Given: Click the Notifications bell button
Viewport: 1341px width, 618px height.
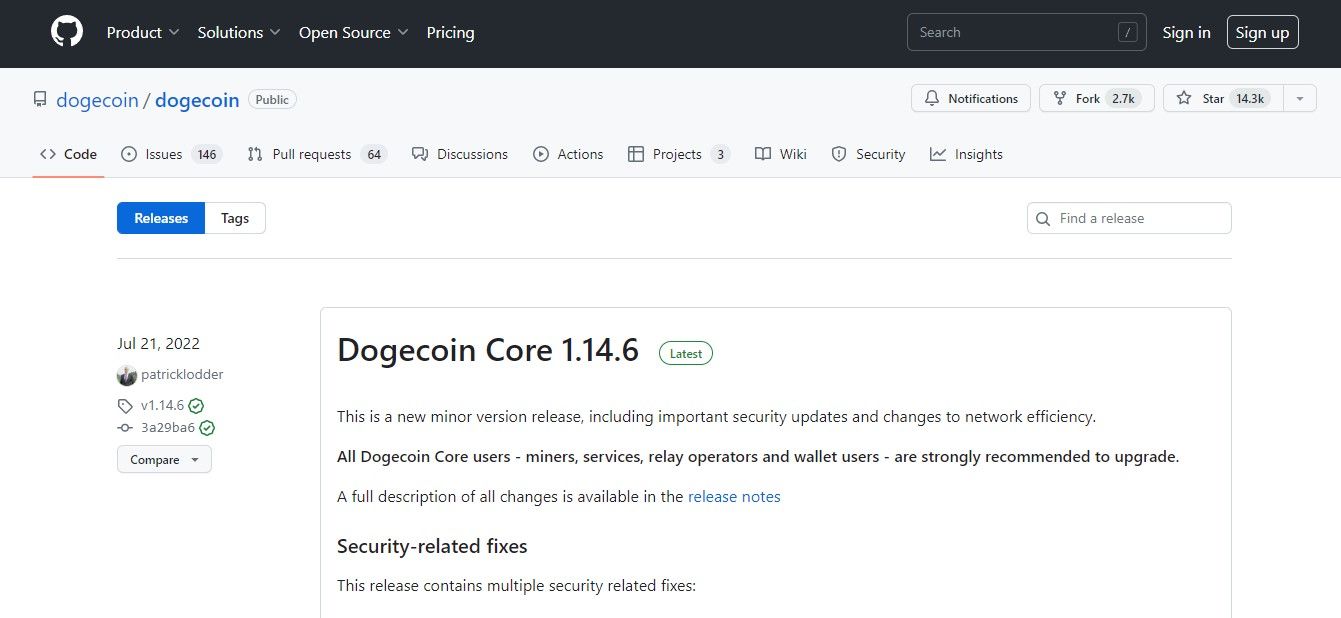Looking at the screenshot, I should (x=971, y=98).
